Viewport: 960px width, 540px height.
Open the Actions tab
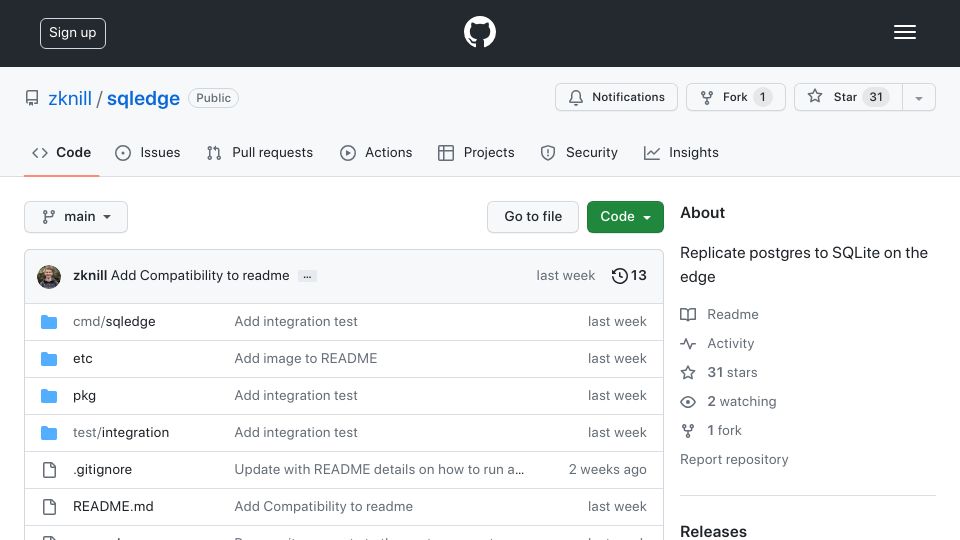click(376, 152)
